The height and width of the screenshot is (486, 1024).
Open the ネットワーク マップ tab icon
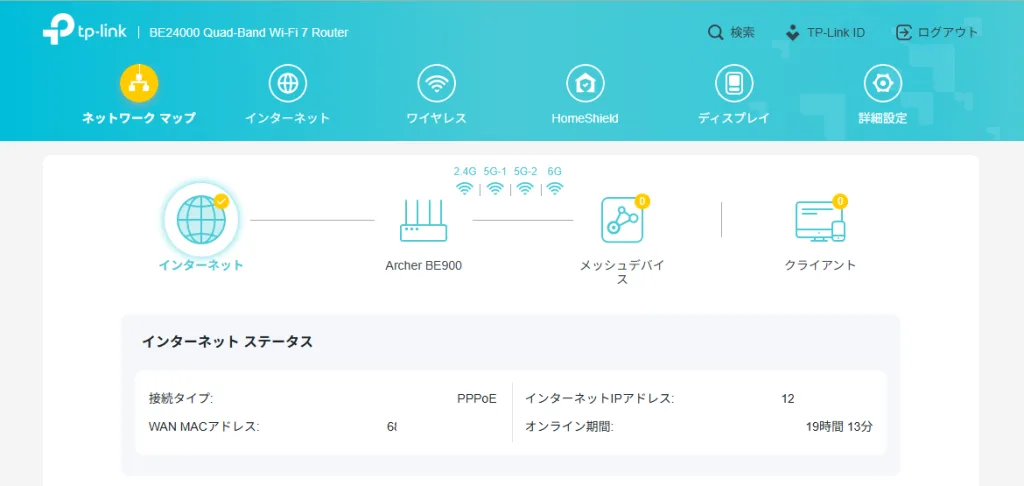point(139,84)
